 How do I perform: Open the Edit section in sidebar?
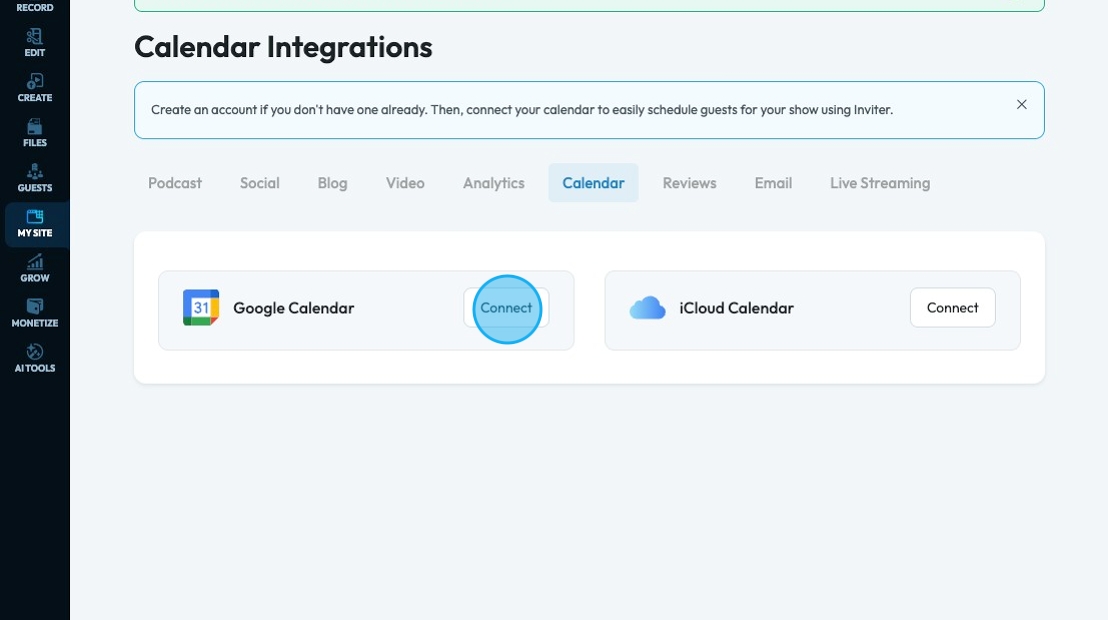click(35, 43)
